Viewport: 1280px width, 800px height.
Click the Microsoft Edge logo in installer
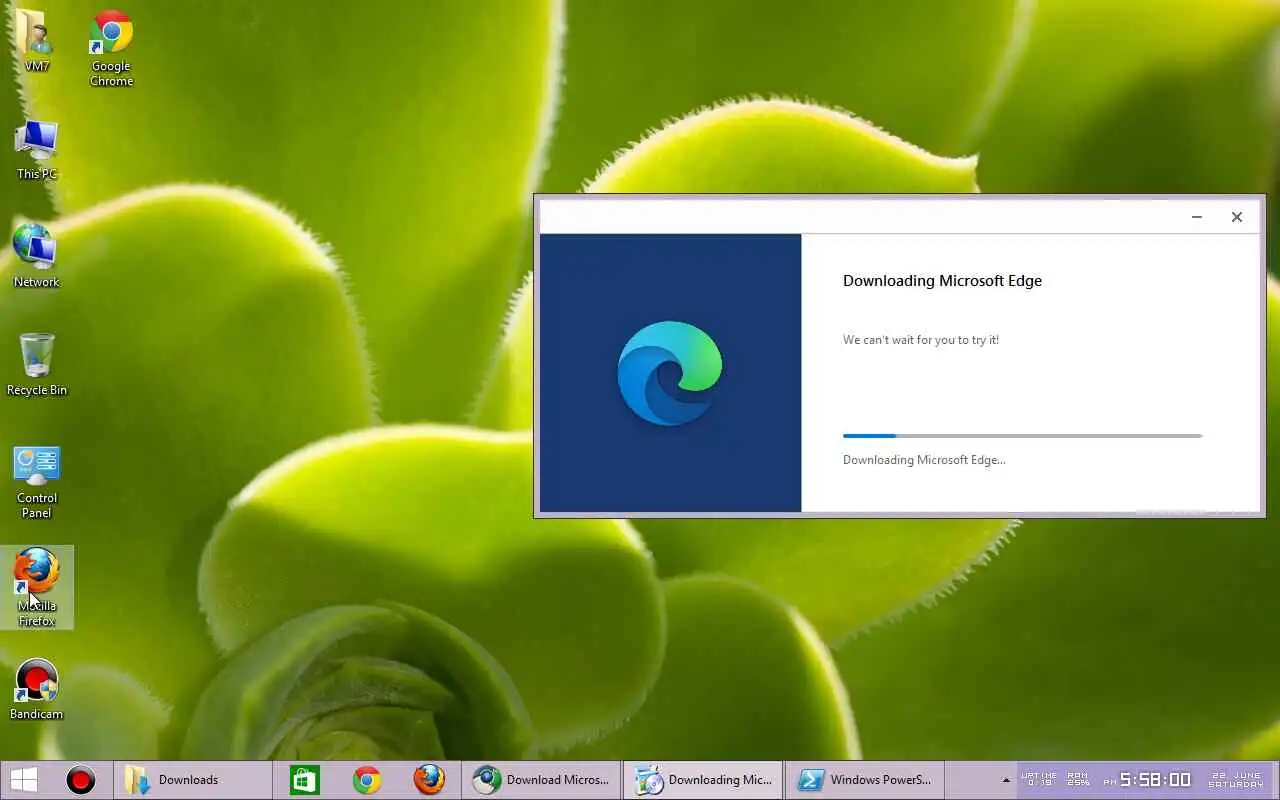[670, 373]
